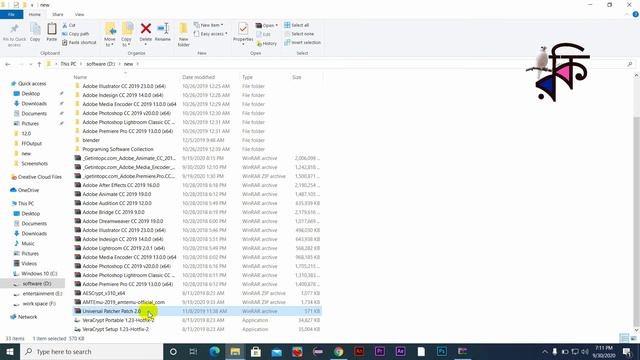Select Adobe Dreamweaver CC 2019 archive

(122, 221)
